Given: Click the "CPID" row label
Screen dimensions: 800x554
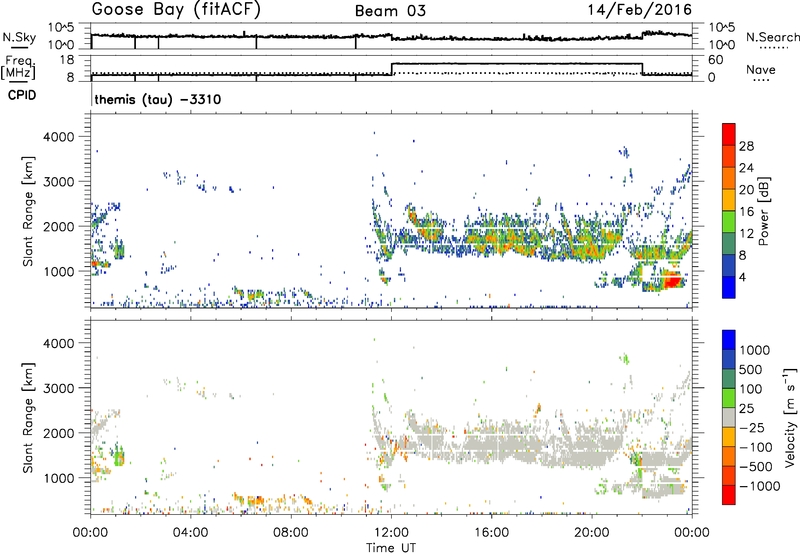Looking at the screenshot, I should 22,95.
